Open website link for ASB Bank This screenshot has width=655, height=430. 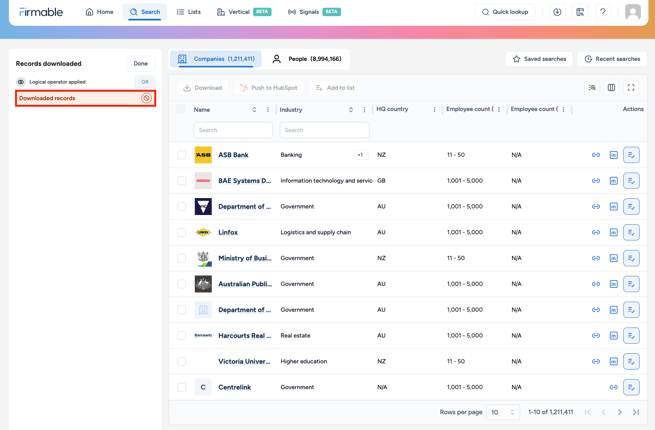(x=596, y=155)
